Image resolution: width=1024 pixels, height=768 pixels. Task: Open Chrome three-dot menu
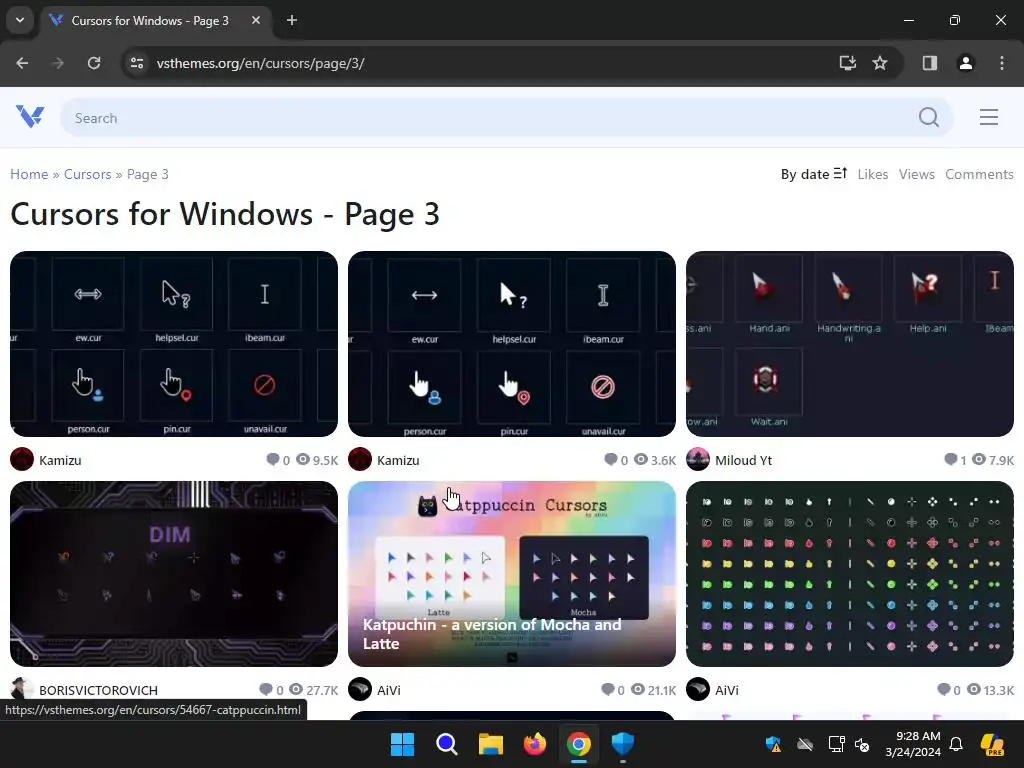[1002, 63]
